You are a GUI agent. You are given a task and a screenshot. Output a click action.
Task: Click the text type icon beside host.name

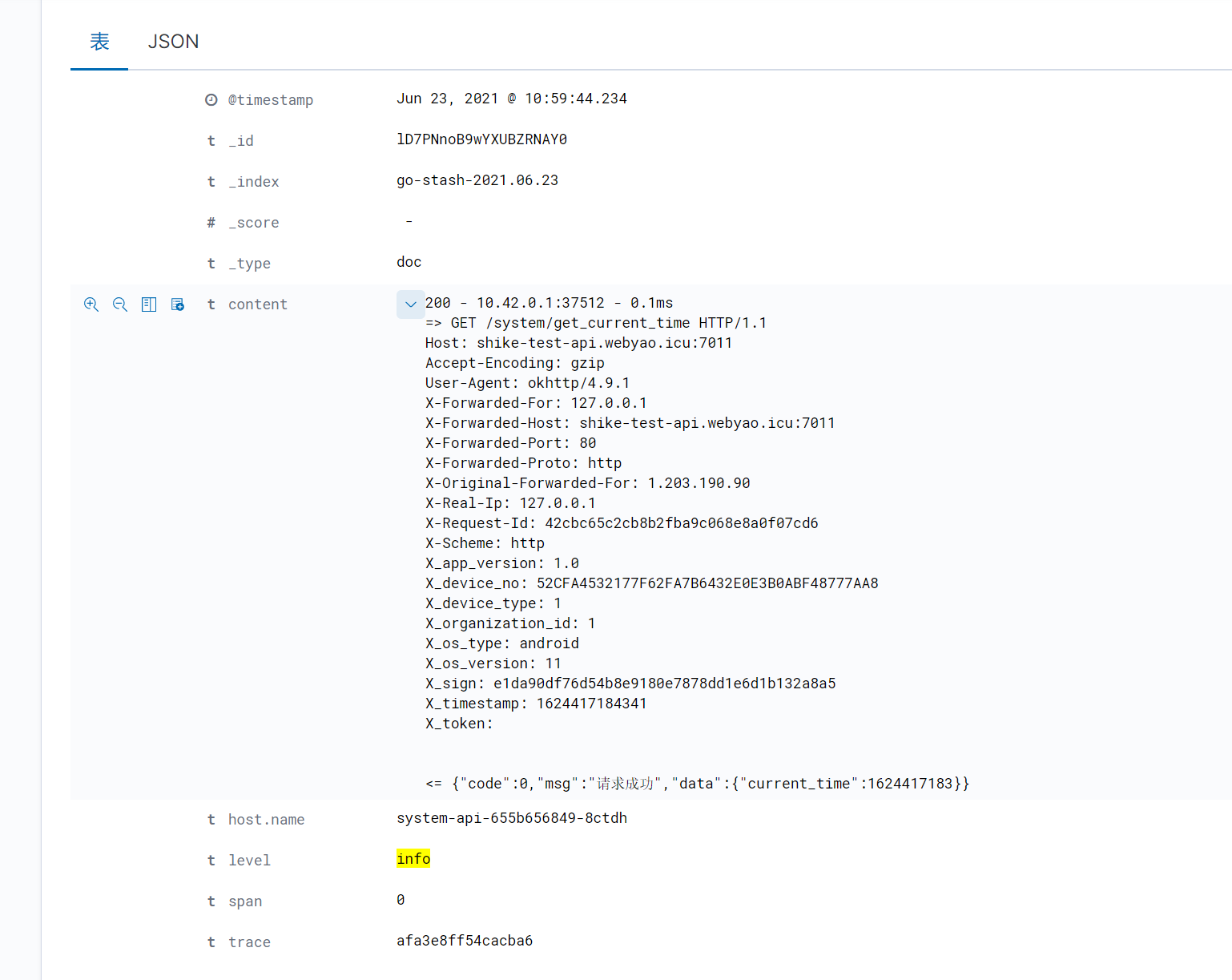coord(211,819)
